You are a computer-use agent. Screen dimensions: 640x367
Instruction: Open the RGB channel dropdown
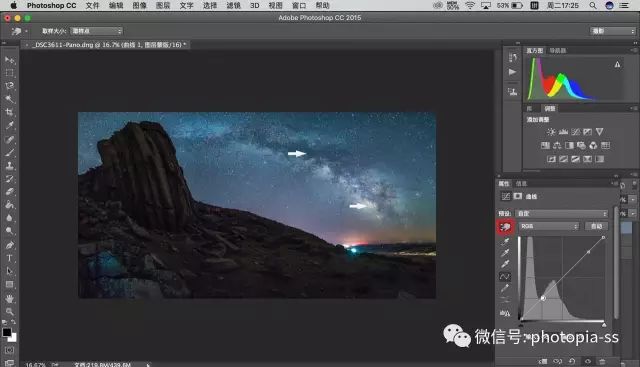click(549, 226)
